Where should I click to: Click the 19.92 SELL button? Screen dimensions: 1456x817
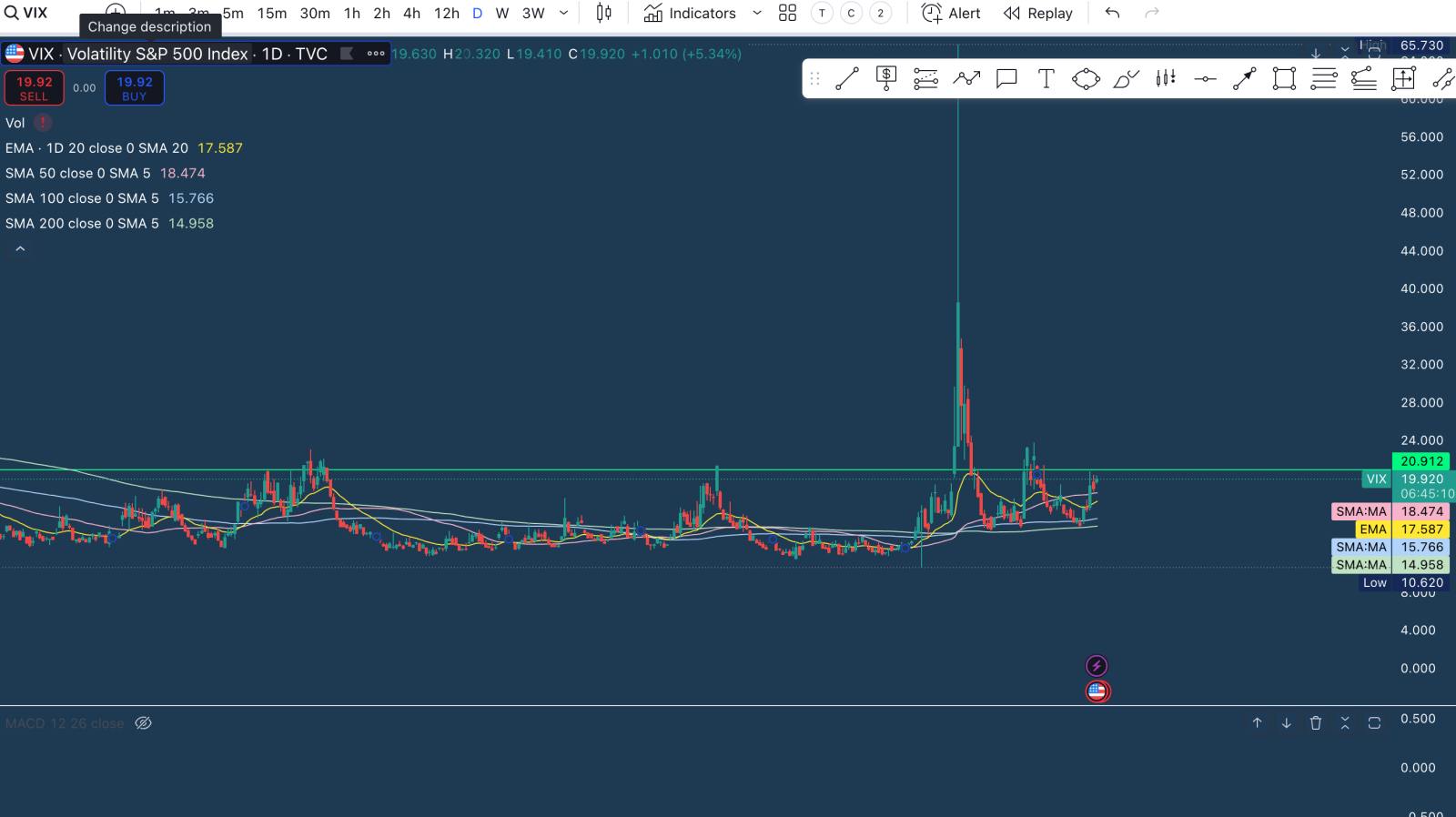(x=35, y=88)
